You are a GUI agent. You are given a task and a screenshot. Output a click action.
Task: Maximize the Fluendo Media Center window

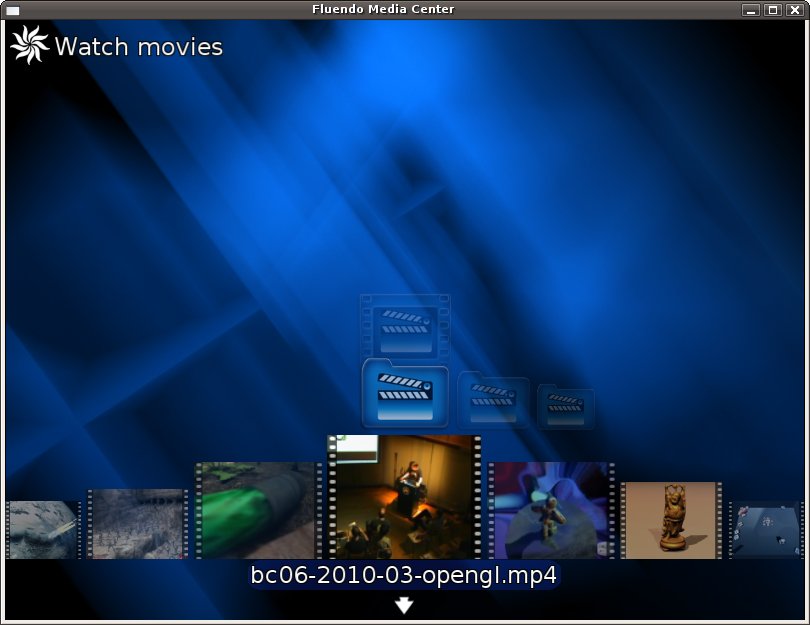coord(773,10)
